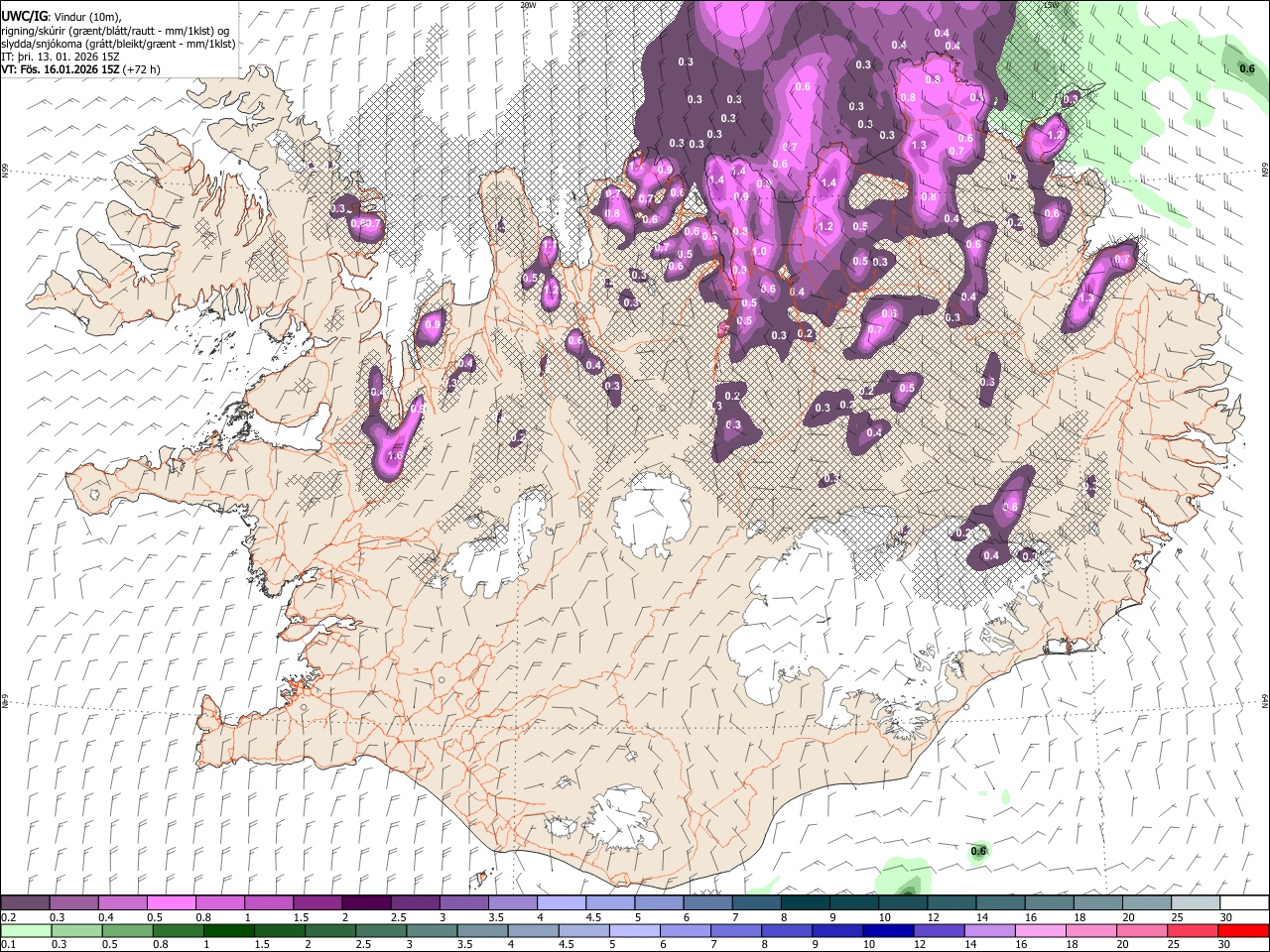Pick the mauve 0.3–0.4 swatch in upper legend row

click(73, 903)
